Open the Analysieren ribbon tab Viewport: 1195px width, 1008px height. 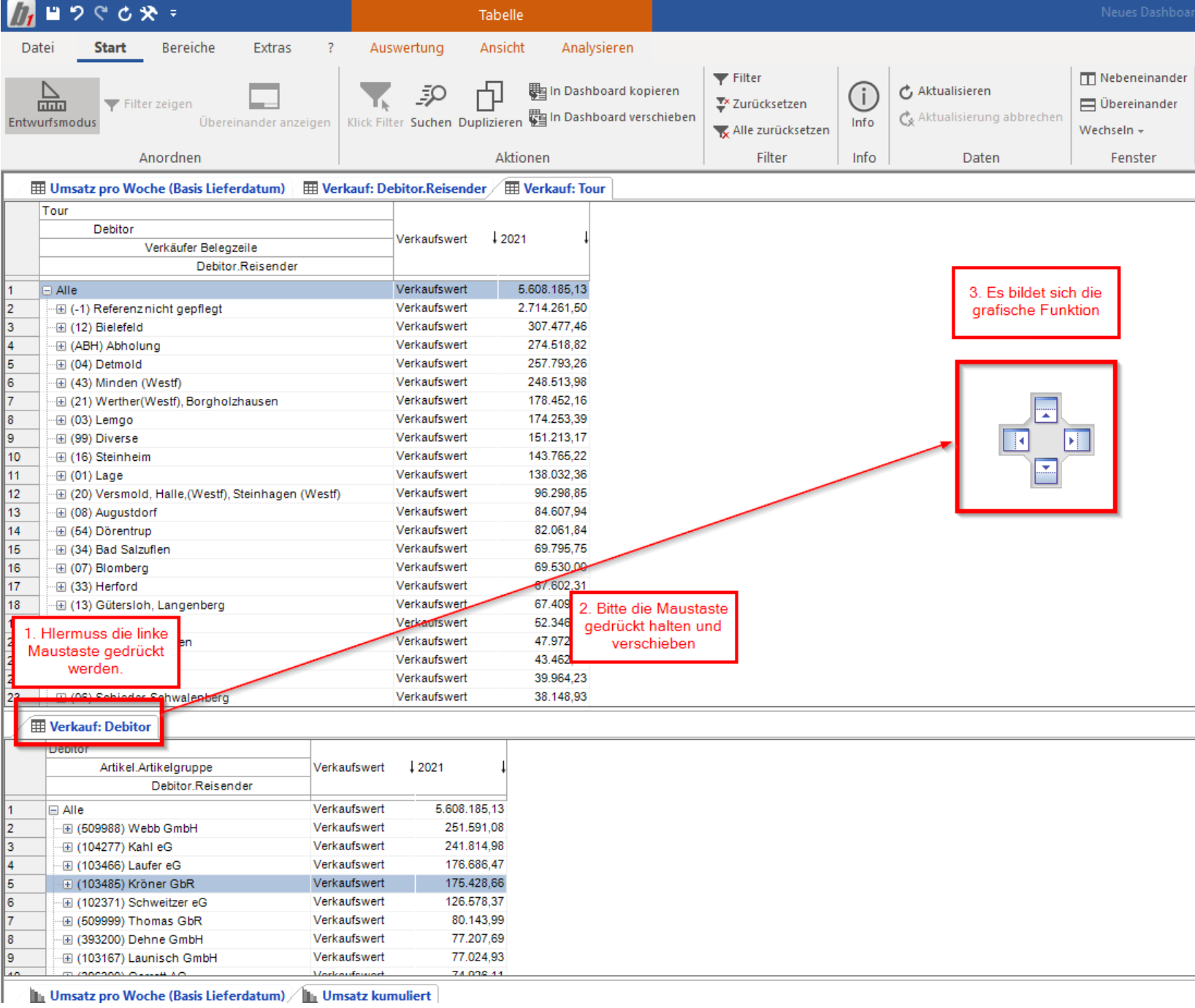(597, 47)
